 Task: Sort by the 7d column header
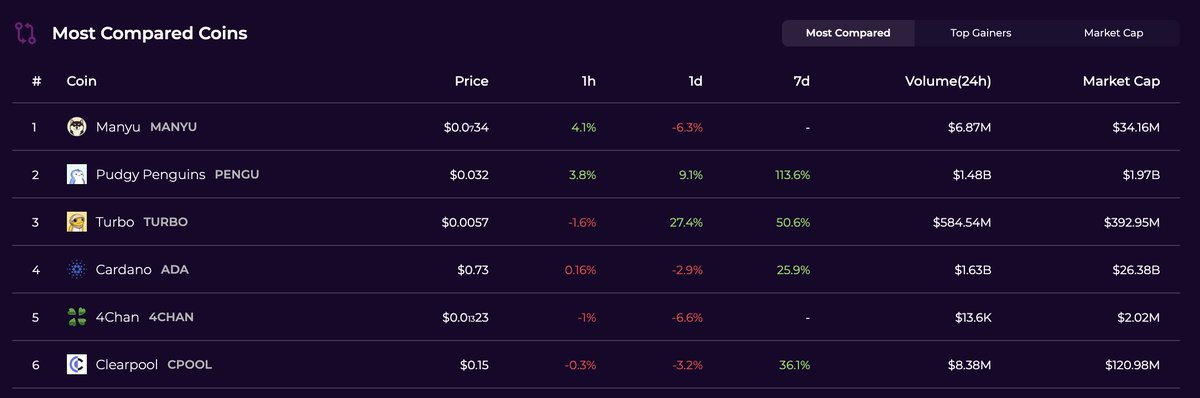click(802, 81)
